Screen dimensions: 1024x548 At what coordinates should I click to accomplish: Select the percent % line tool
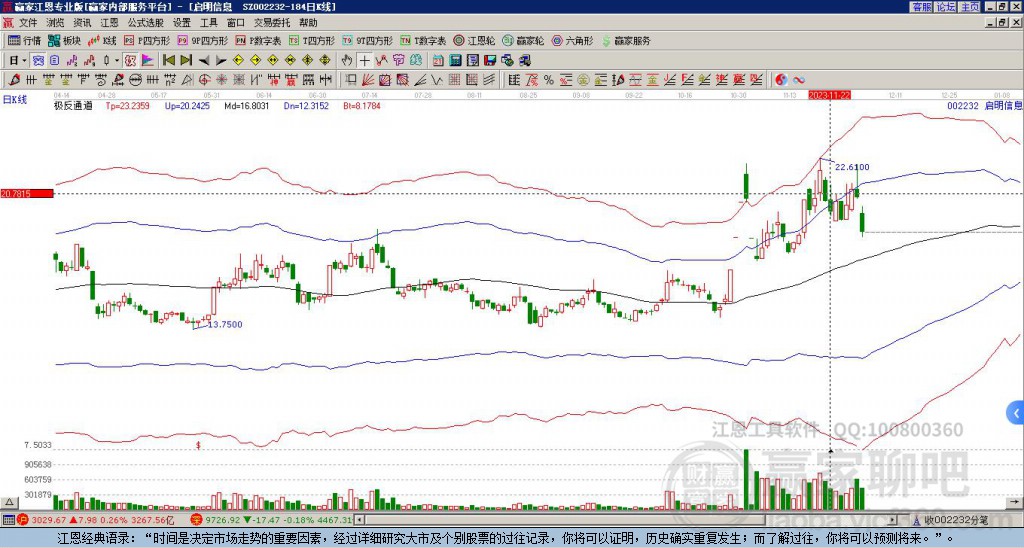point(549,80)
